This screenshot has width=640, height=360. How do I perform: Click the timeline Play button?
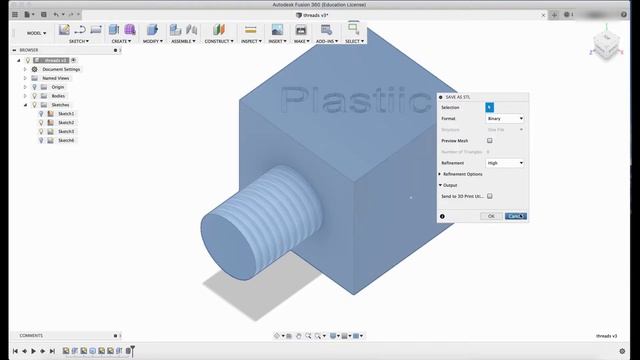(x=33, y=351)
